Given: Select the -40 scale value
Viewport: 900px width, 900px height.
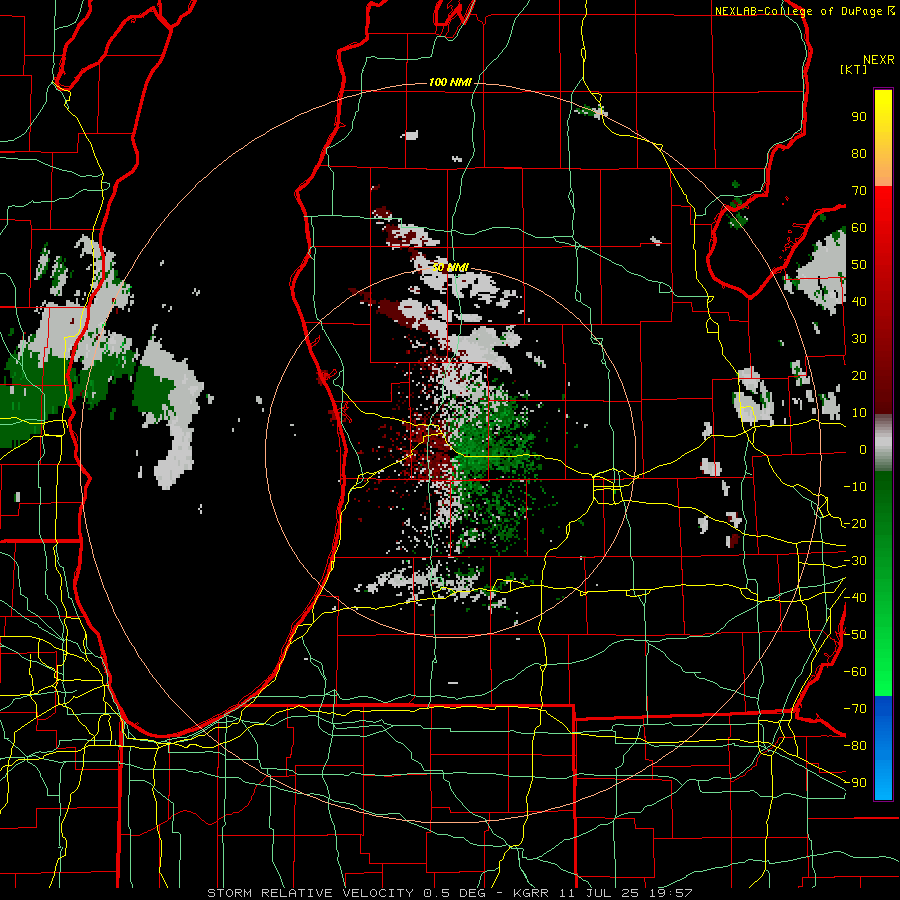Looking at the screenshot, I should click(855, 598).
